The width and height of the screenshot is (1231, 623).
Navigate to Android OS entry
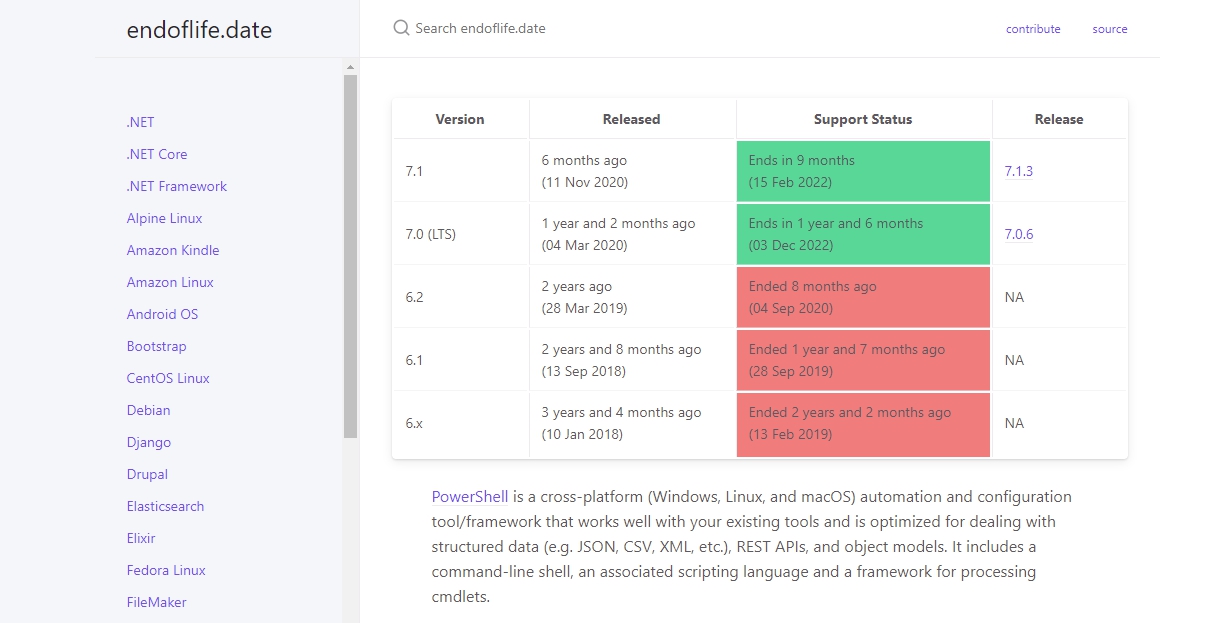click(162, 314)
